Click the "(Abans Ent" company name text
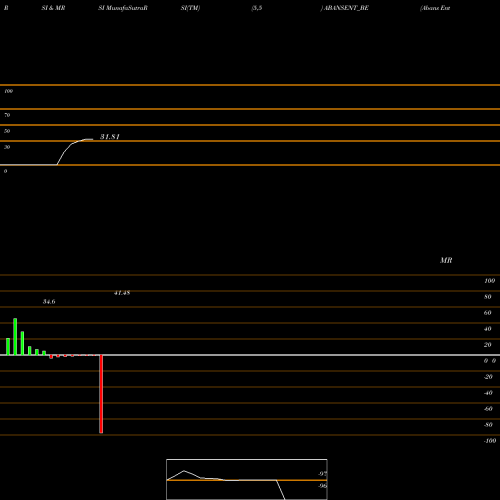Screen dimensions: 500x500 435,8
